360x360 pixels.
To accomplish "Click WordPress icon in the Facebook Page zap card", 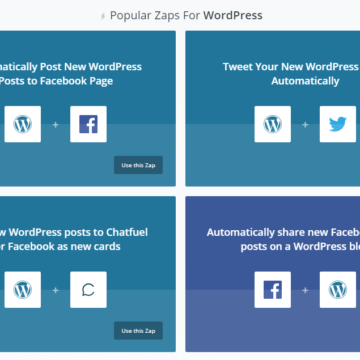I will pos(23,124).
